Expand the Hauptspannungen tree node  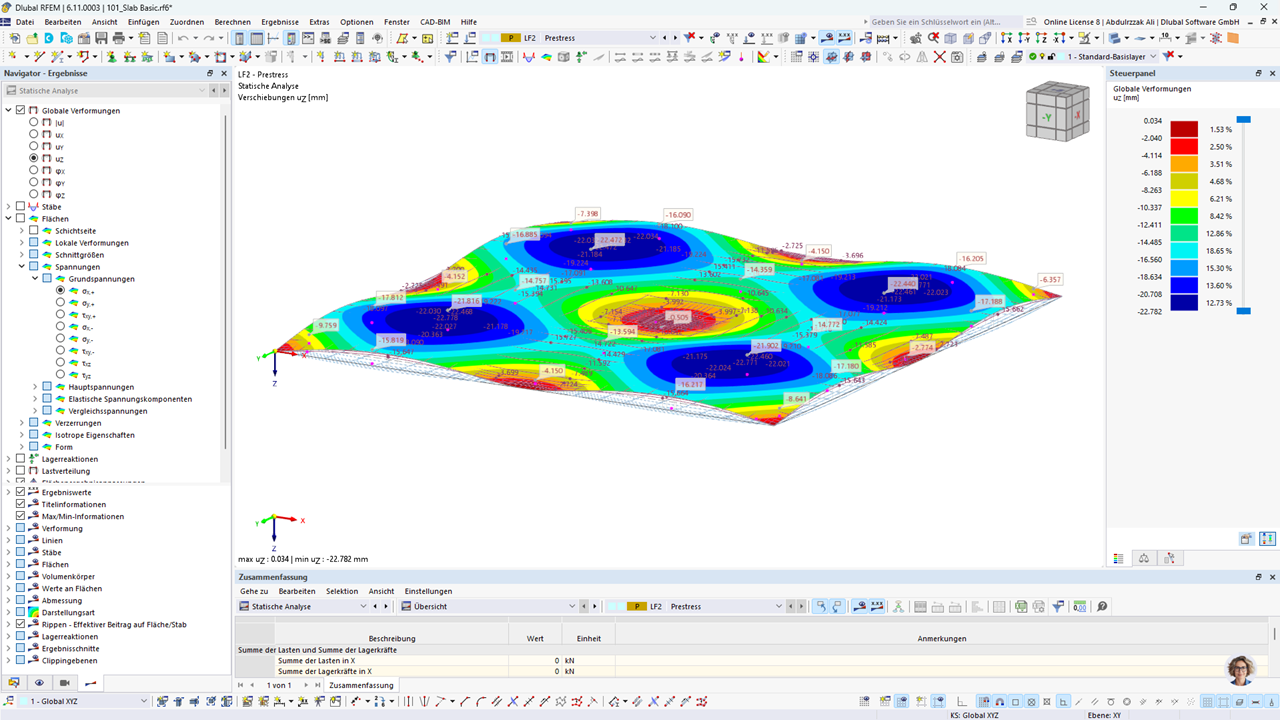pyautogui.click(x=35, y=386)
